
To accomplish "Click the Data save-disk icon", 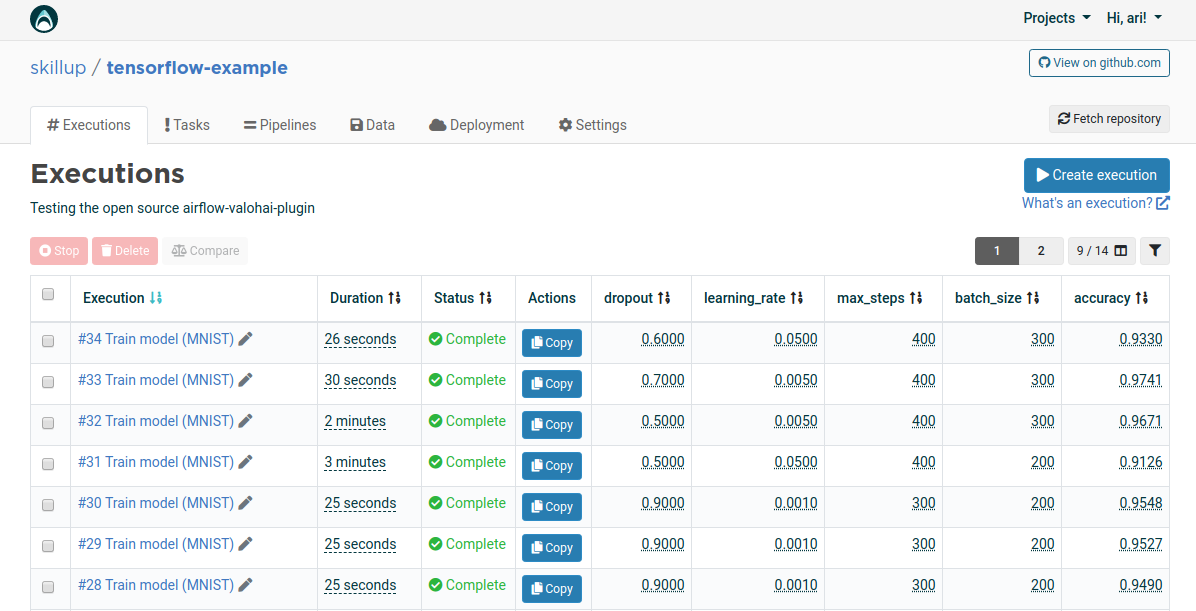I will click(x=356, y=125).
